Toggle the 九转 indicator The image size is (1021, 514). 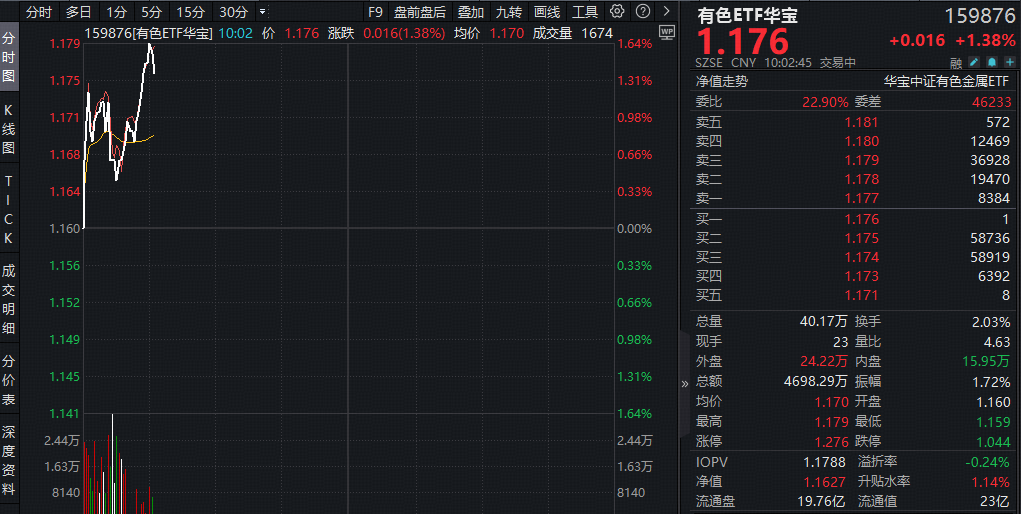click(x=508, y=12)
